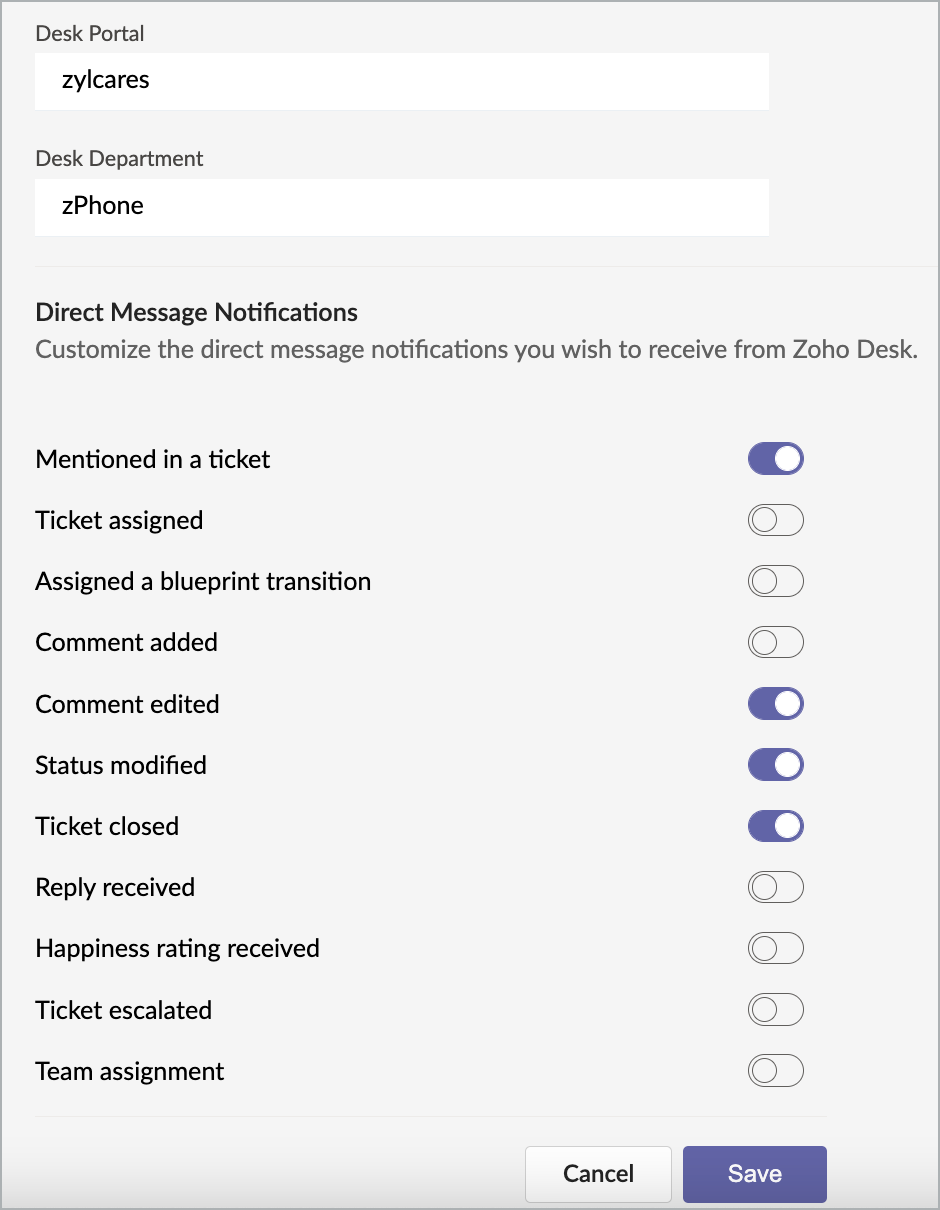Toggle on Team assignment notifications

[776, 1071]
